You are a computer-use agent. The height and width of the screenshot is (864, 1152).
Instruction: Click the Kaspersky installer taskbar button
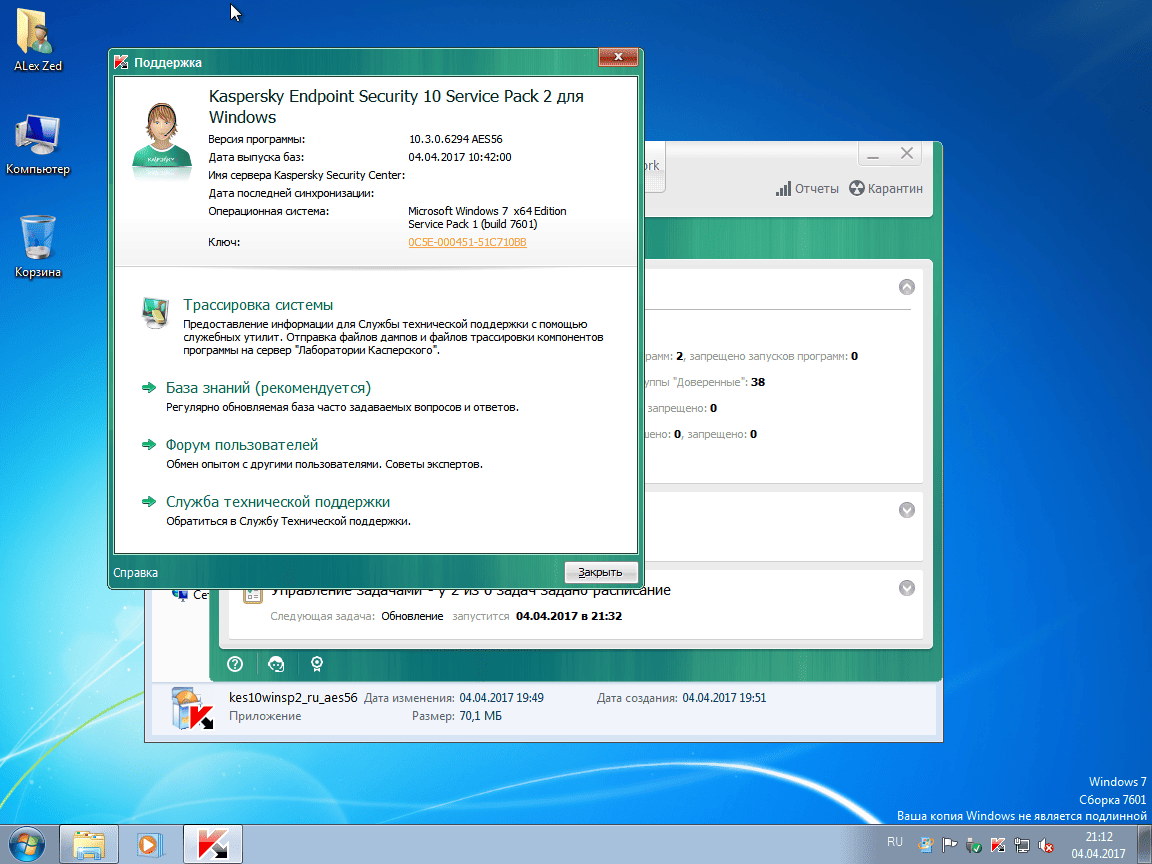tap(212, 845)
